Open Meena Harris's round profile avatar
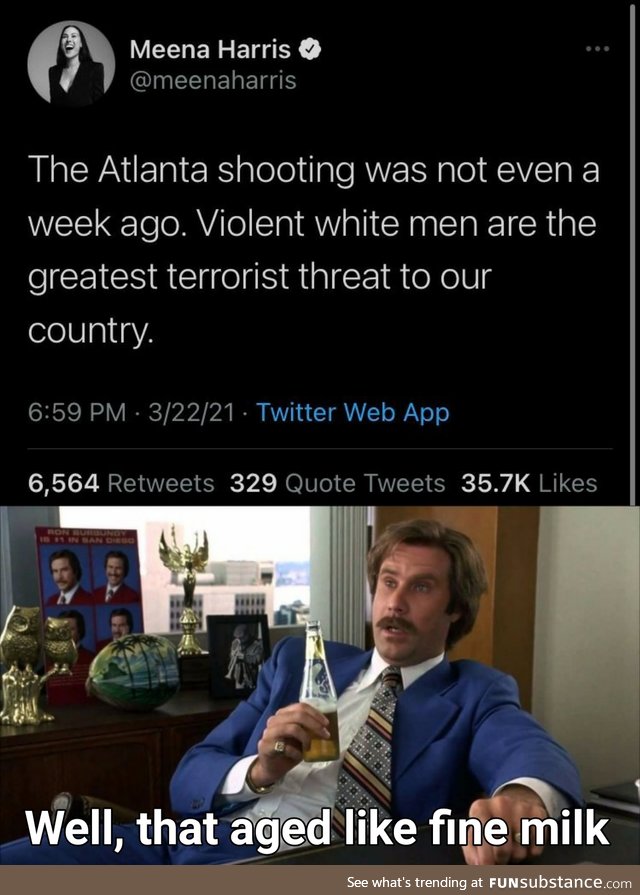640x895 pixels. click(71, 64)
